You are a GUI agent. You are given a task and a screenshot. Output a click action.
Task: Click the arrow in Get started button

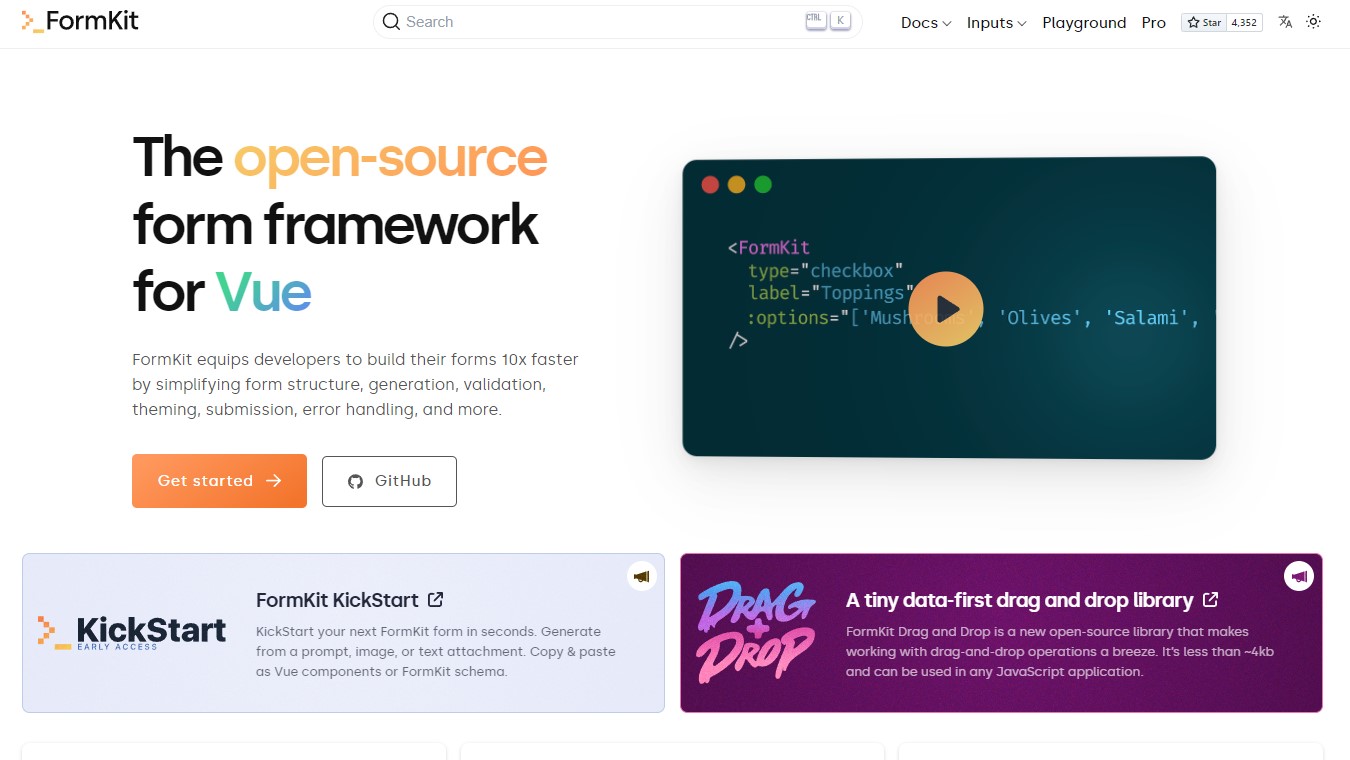point(274,481)
